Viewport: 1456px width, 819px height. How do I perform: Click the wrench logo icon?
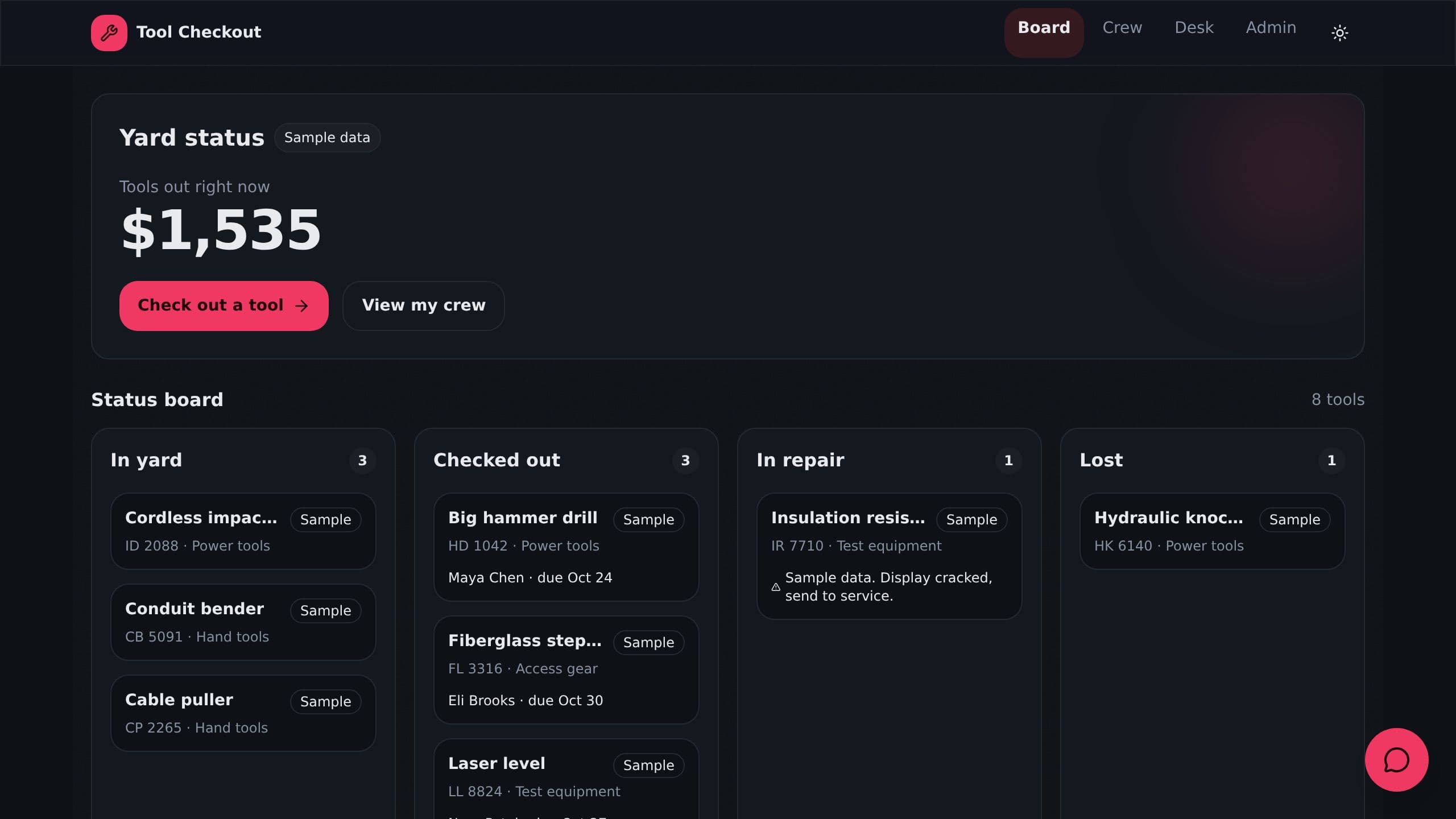coord(109,32)
